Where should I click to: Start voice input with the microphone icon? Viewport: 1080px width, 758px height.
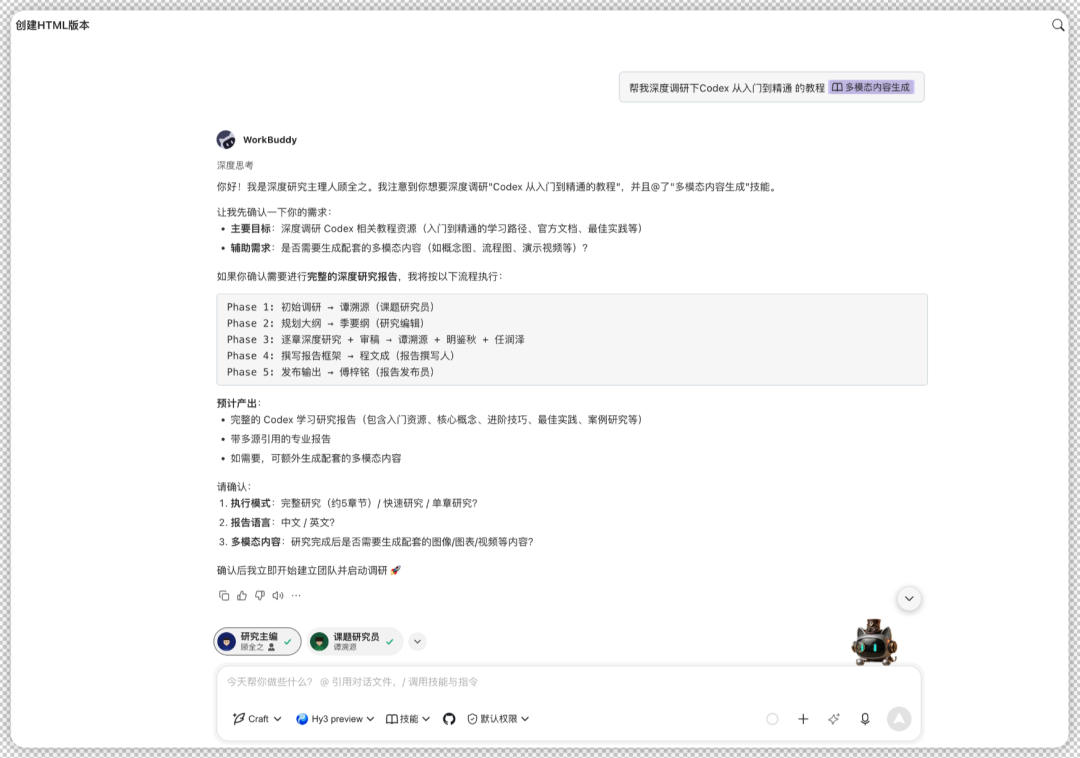[865, 719]
